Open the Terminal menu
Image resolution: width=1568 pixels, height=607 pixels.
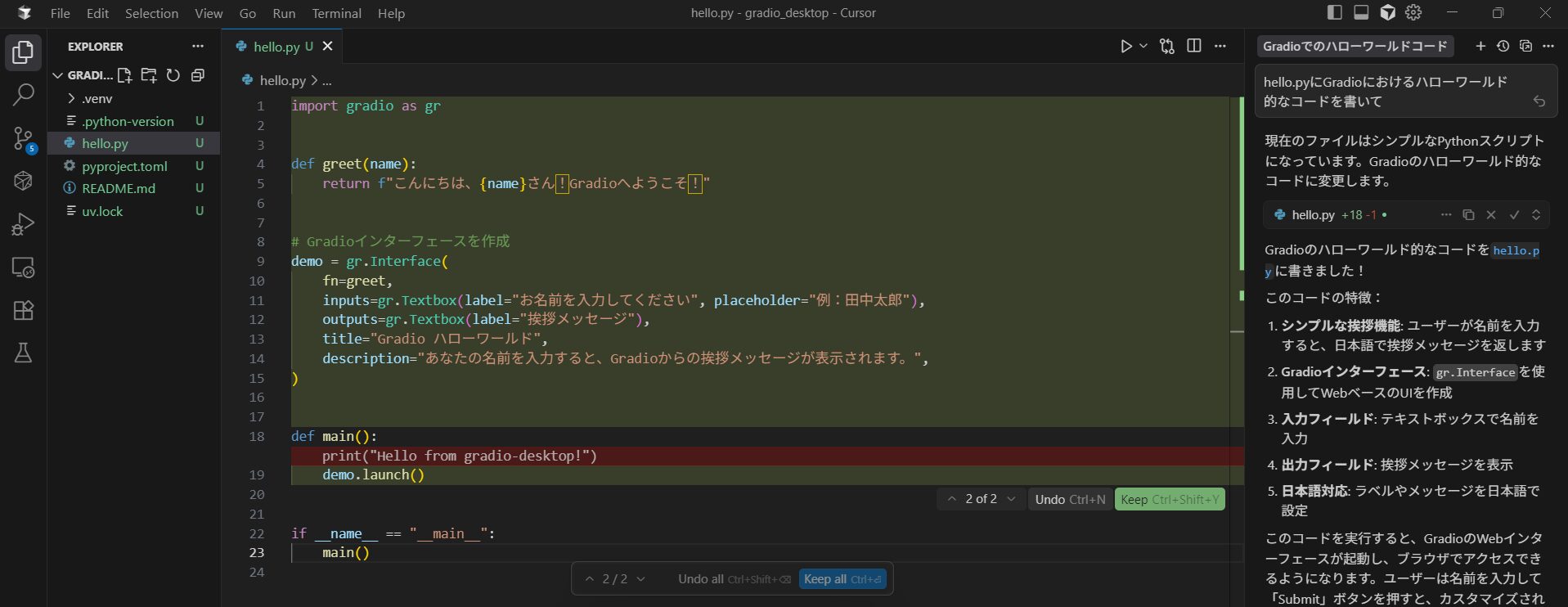pos(336,13)
